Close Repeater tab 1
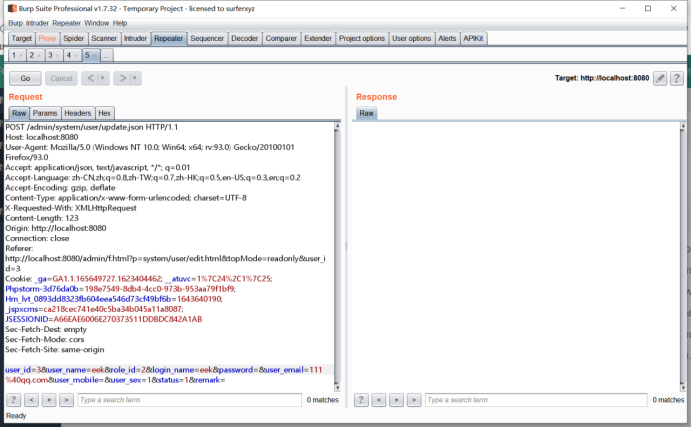Screen dimensions: 692x428 tap(21, 56)
